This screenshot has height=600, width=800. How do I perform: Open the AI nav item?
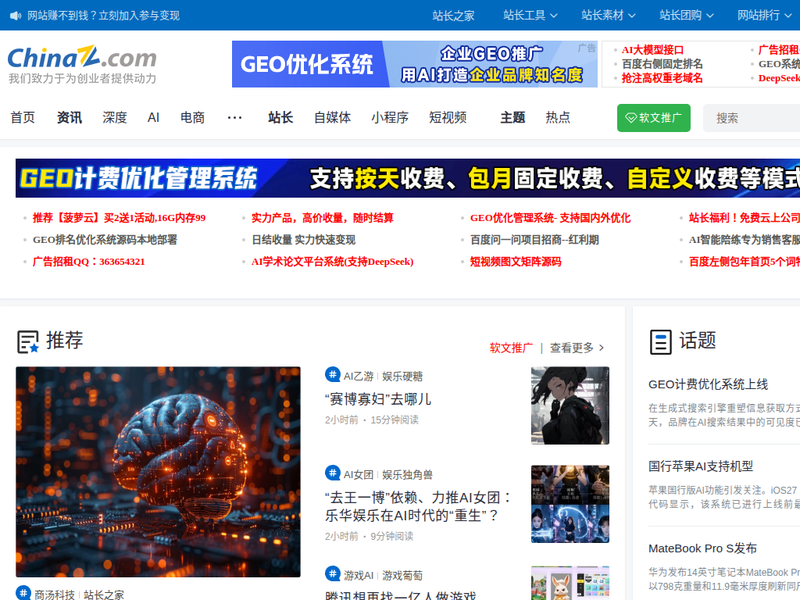coord(154,118)
